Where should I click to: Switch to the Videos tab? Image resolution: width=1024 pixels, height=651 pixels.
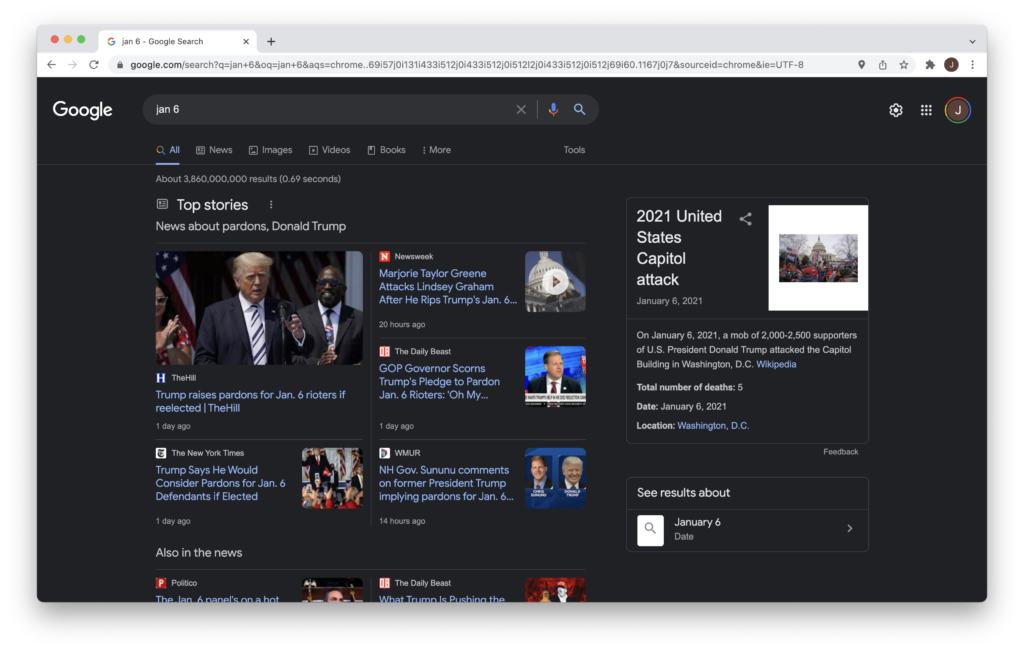[330, 150]
